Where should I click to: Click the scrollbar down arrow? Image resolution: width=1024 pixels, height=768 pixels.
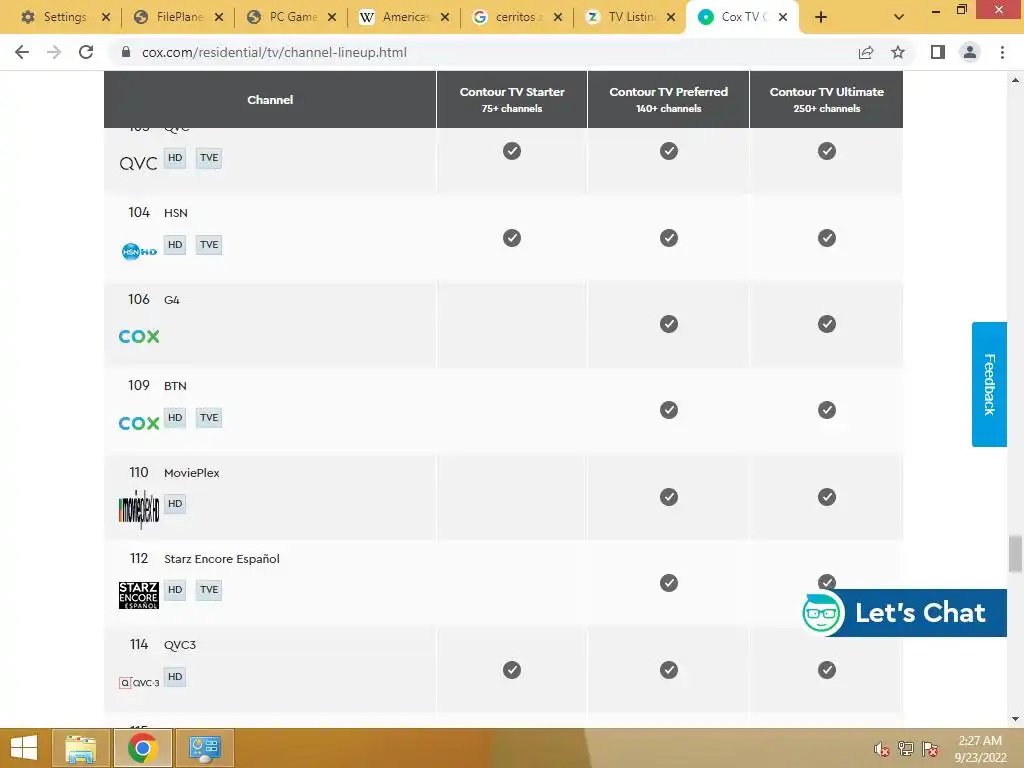pyautogui.click(x=1015, y=719)
